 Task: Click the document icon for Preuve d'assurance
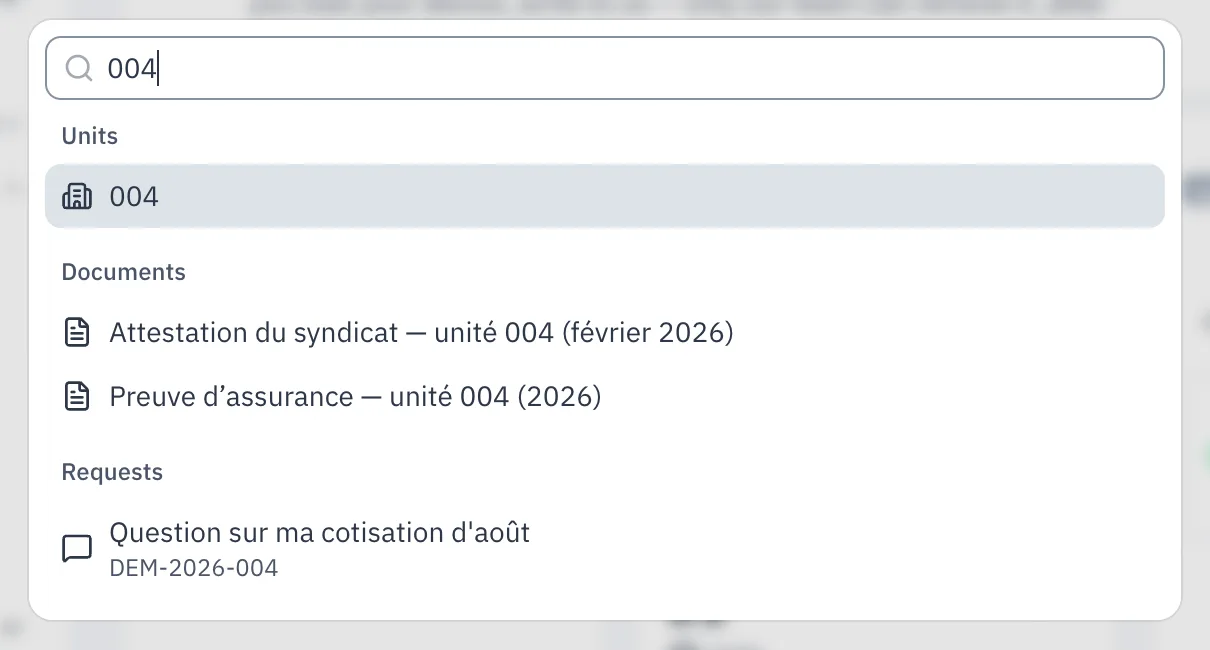[77, 397]
